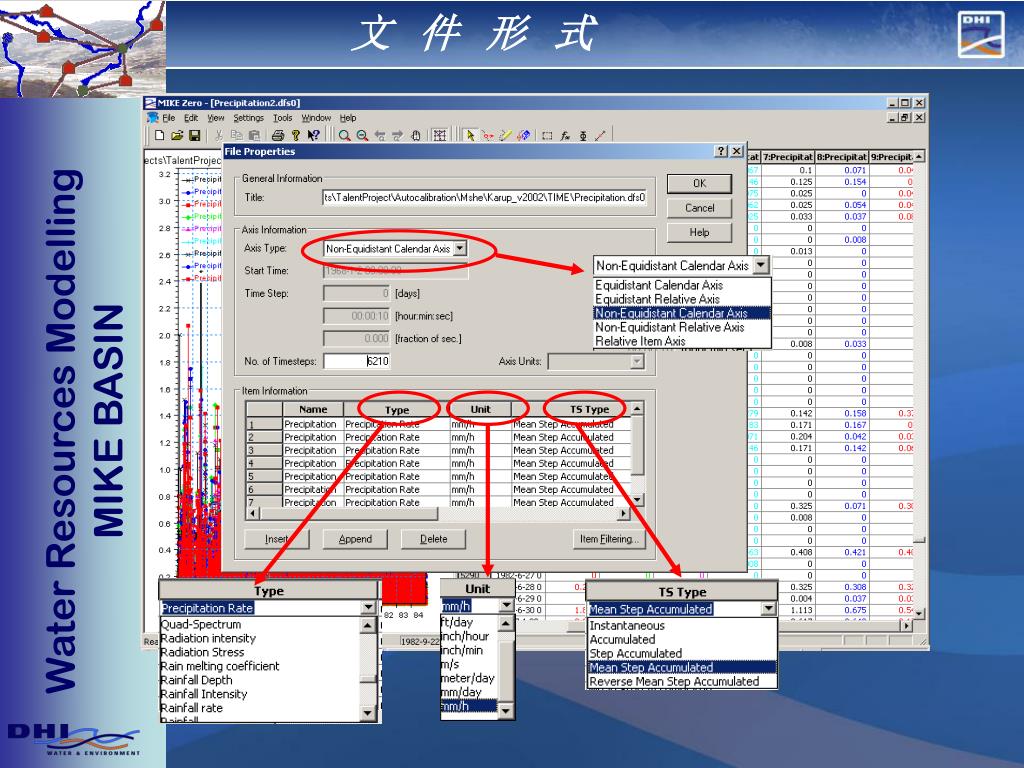Open the enlarged TS Type dropdown arrow
The width and height of the screenshot is (1024, 768).
(769, 609)
